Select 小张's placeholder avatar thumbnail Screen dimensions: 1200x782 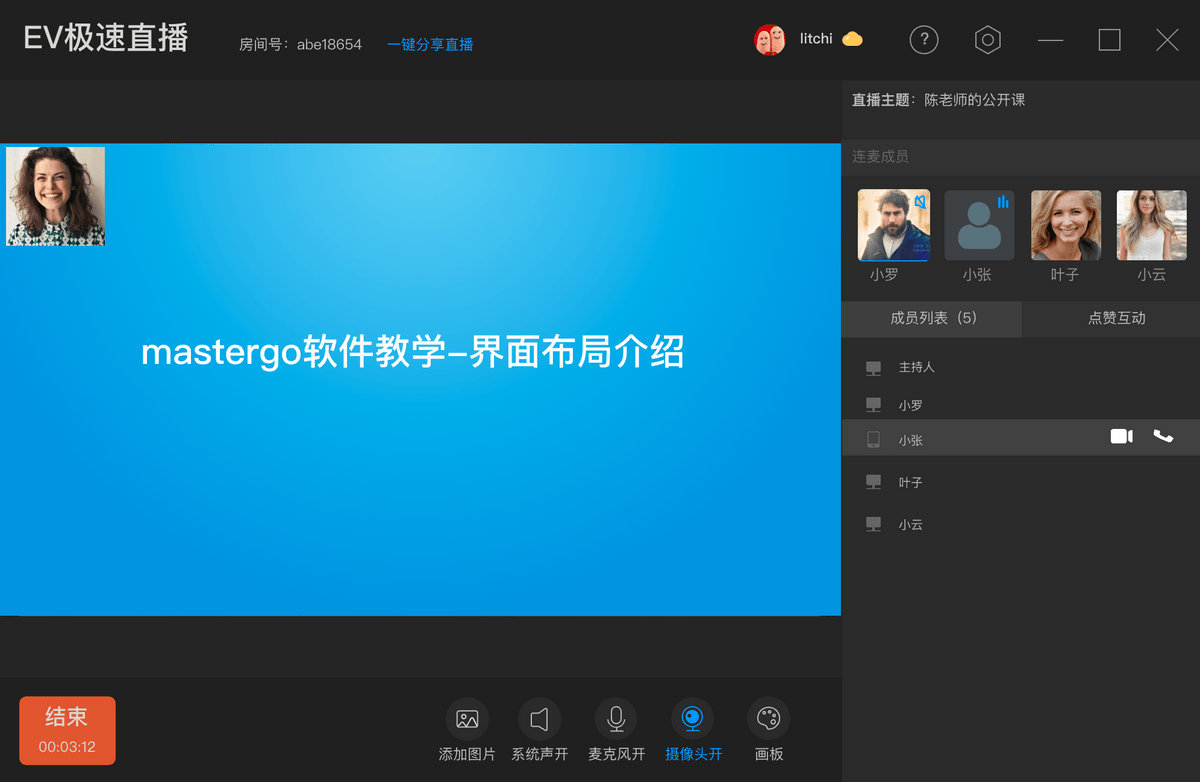tap(979, 226)
